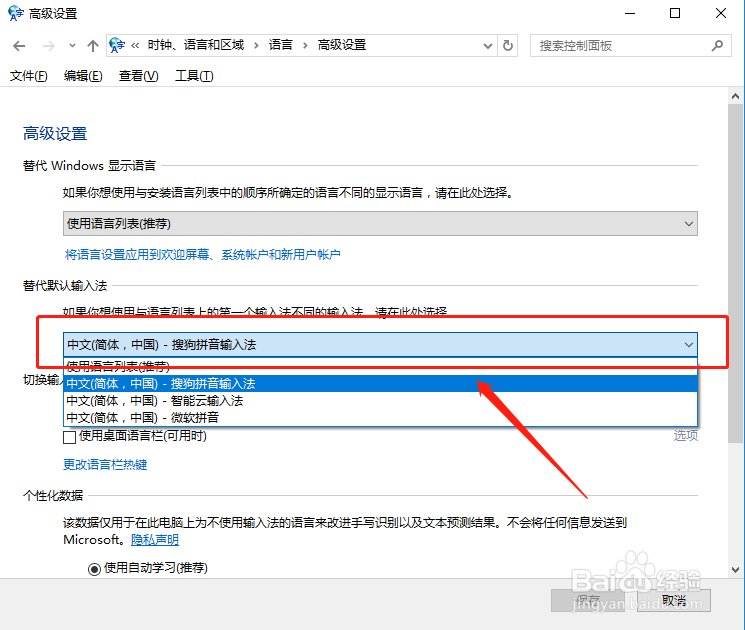
Task: Enable 使用桌面语言栏(可用时) checkbox
Action: 69,437
